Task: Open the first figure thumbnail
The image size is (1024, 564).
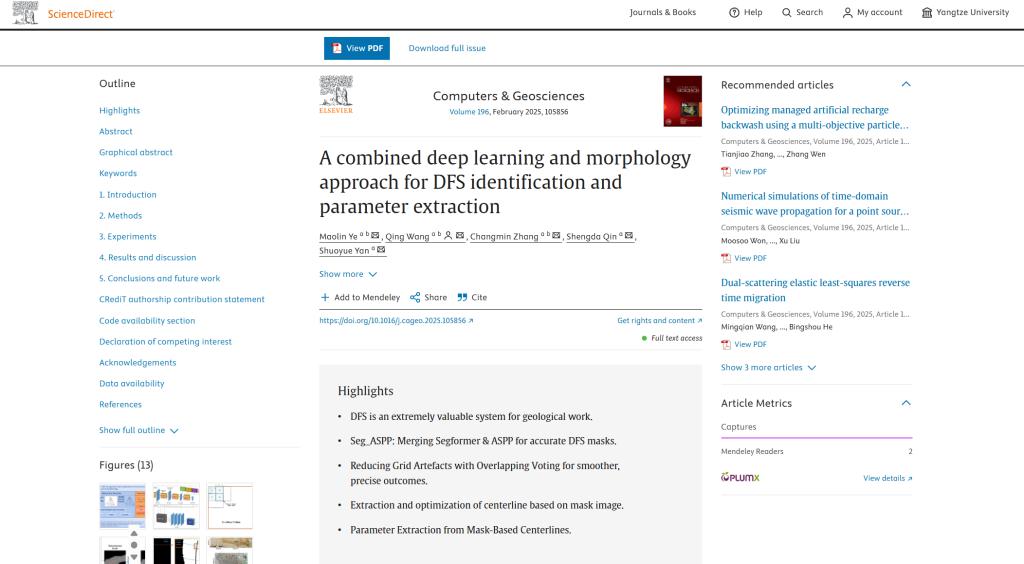Action: coord(122,506)
